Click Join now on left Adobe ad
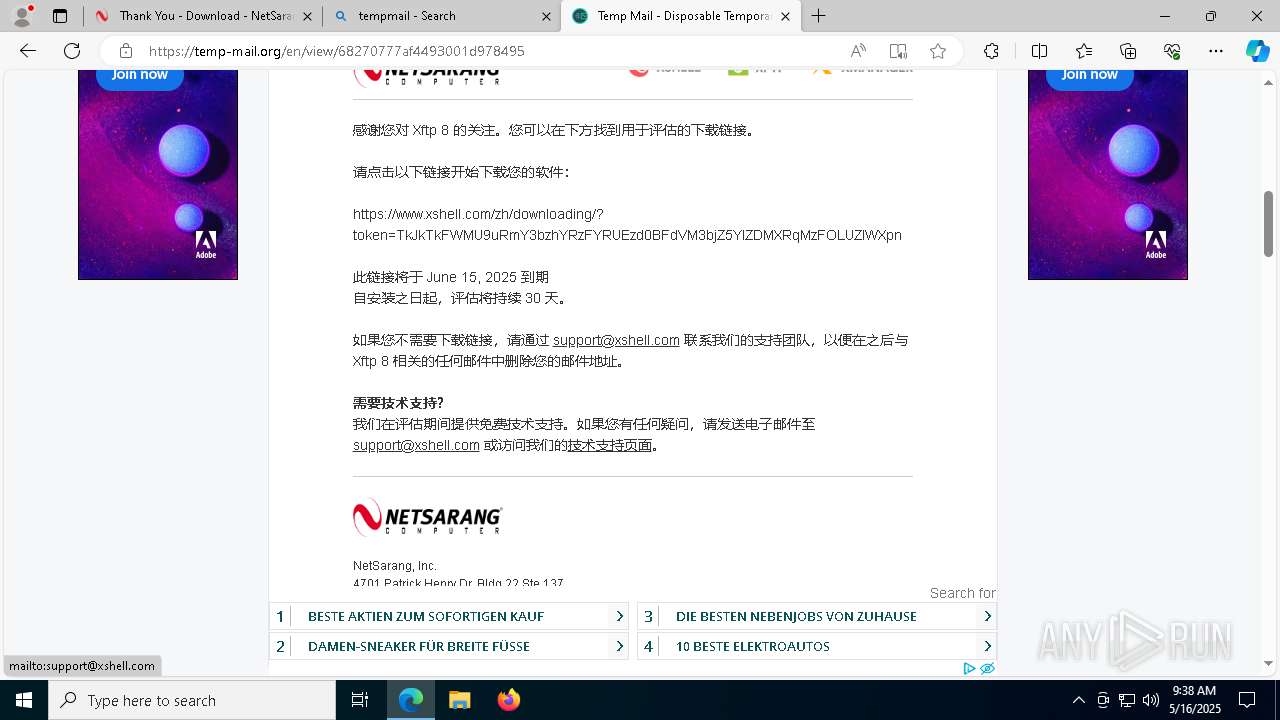The width and height of the screenshot is (1280, 720). 140,75
